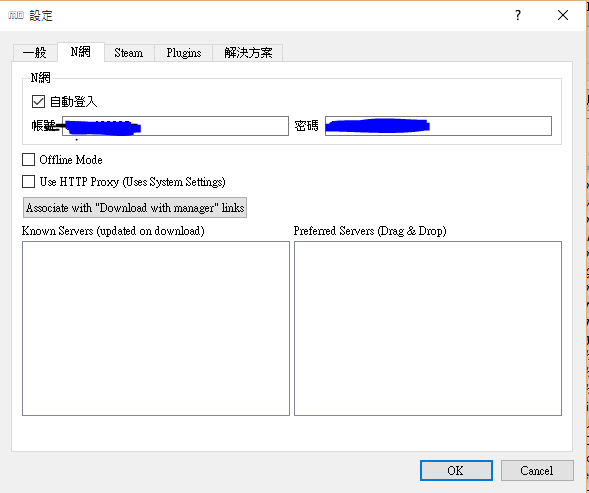The image size is (589, 493).
Task: Click the question mark help icon
Action: coord(518,15)
